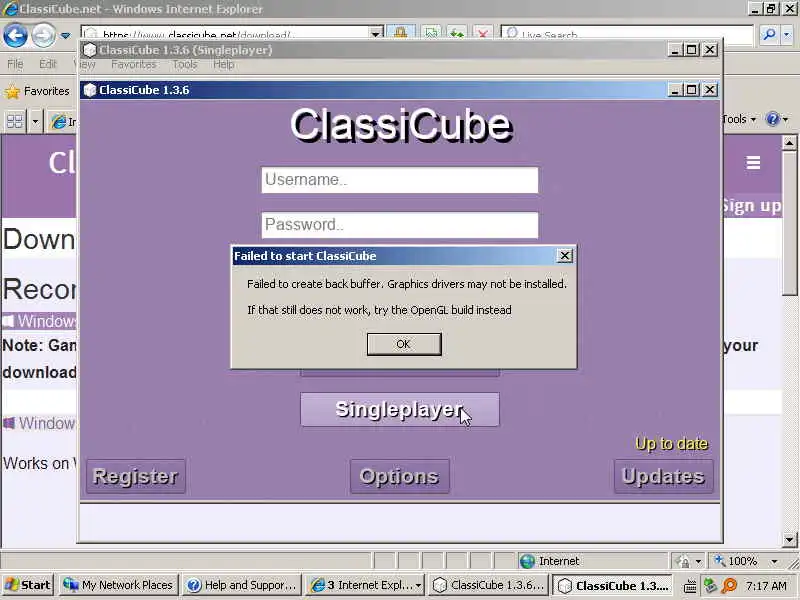Close the Failed to start ClassiCube dialog
800x600 pixels.
coord(564,256)
